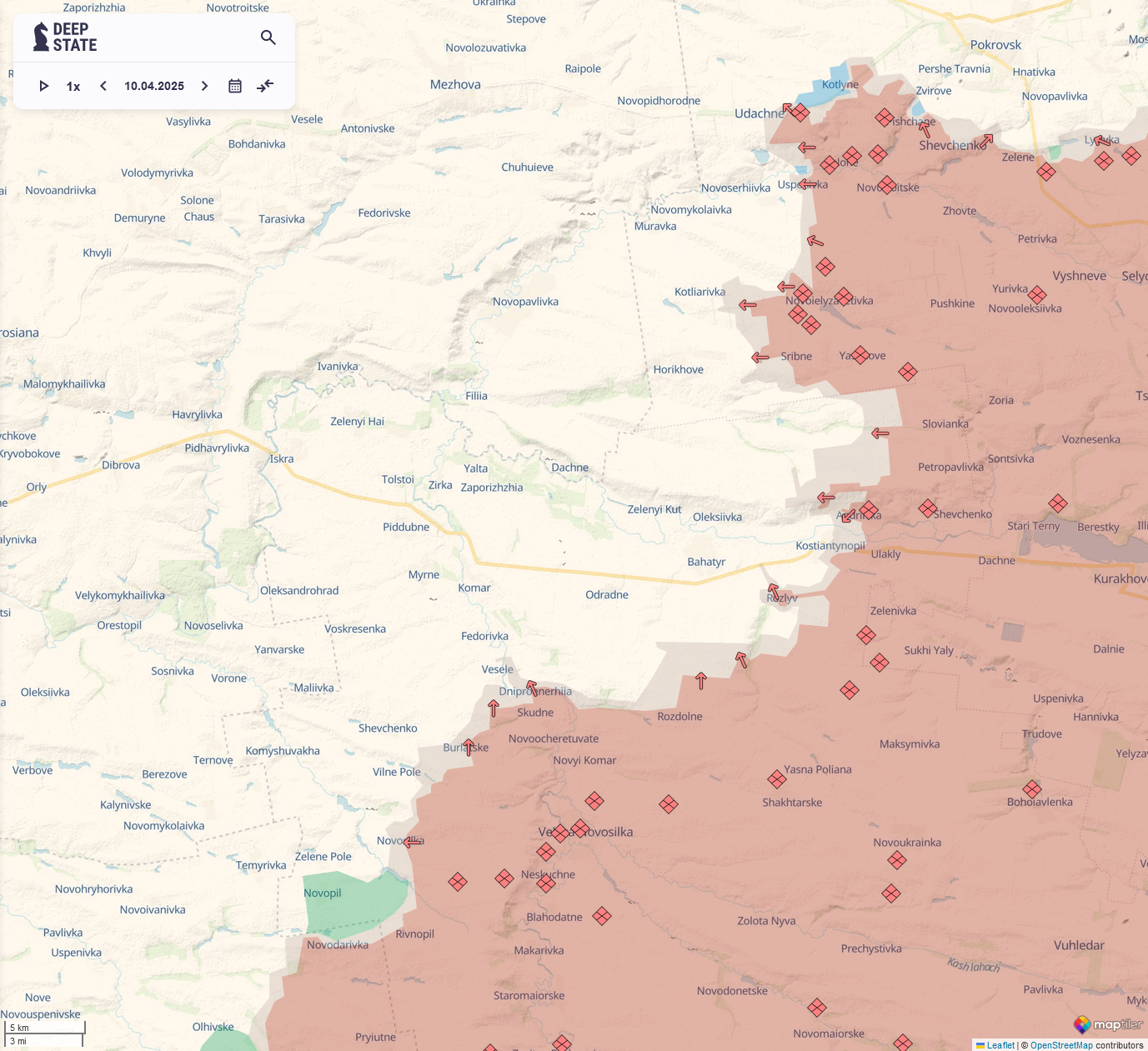Click the Zolota Nyva label
The width and height of the screenshot is (1148, 1051).
point(766,921)
